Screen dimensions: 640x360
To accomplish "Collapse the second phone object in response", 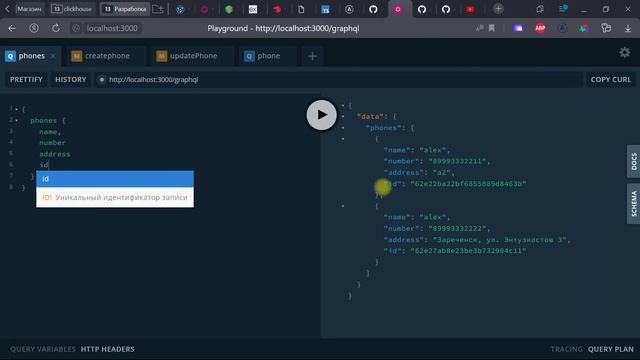I will pyautogui.click(x=343, y=206).
